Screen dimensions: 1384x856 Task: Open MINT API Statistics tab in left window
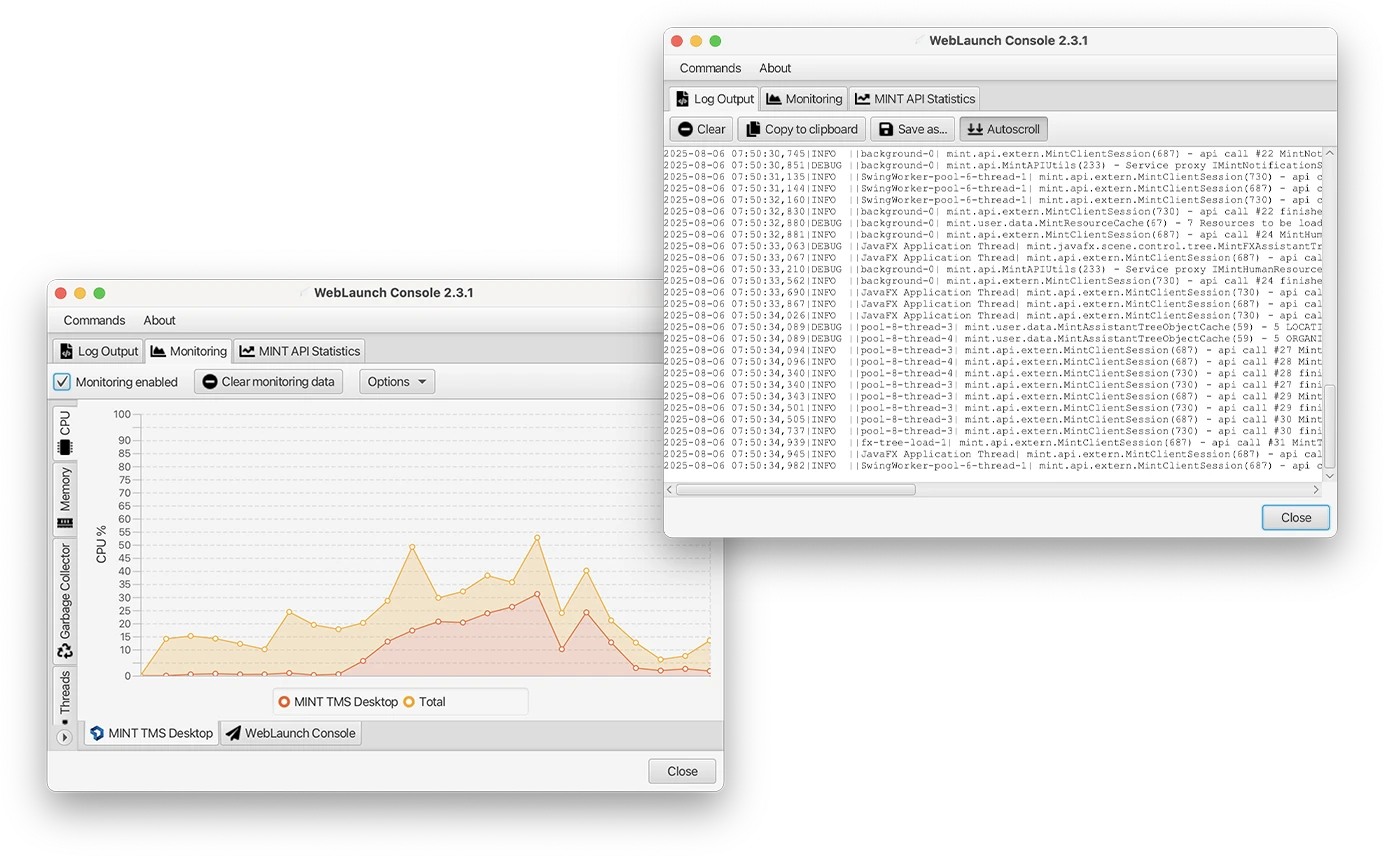click(299, 351)
